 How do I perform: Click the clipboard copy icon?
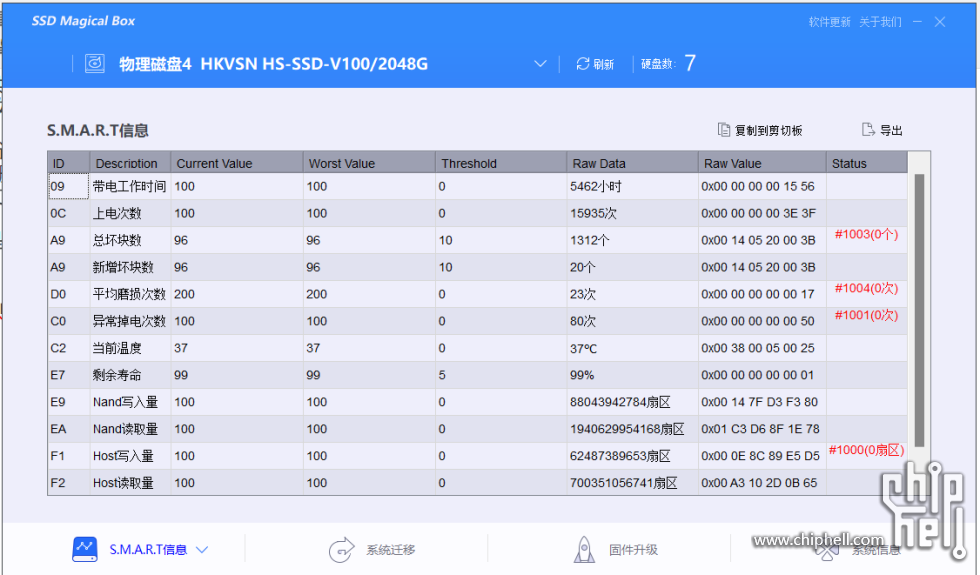pos(724,129)
